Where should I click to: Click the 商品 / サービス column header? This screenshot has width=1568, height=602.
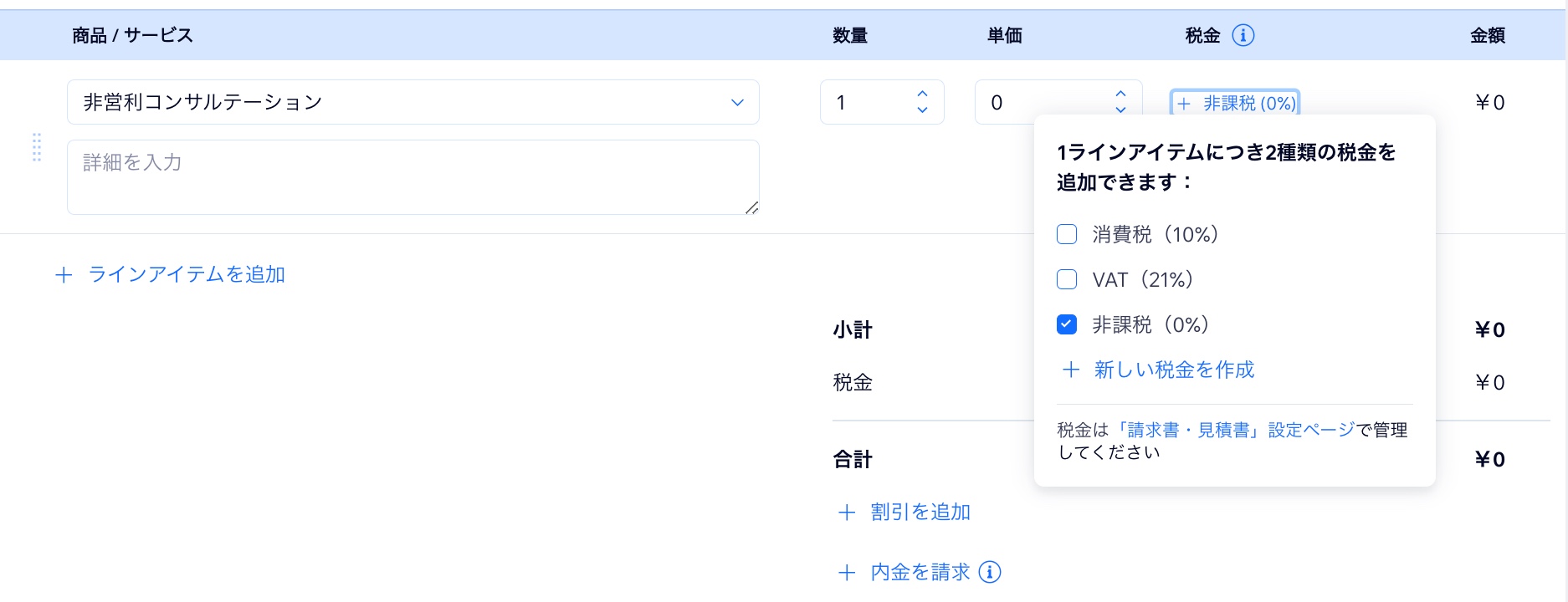pos(132,35)
